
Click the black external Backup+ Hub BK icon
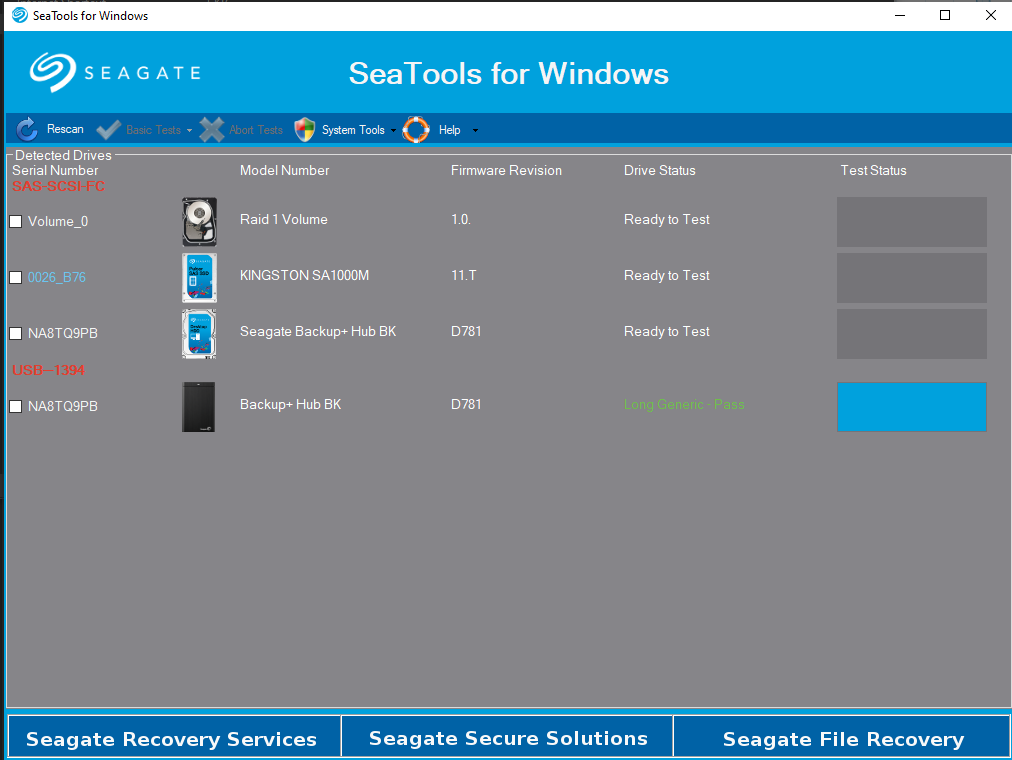(x=199, y=407)
